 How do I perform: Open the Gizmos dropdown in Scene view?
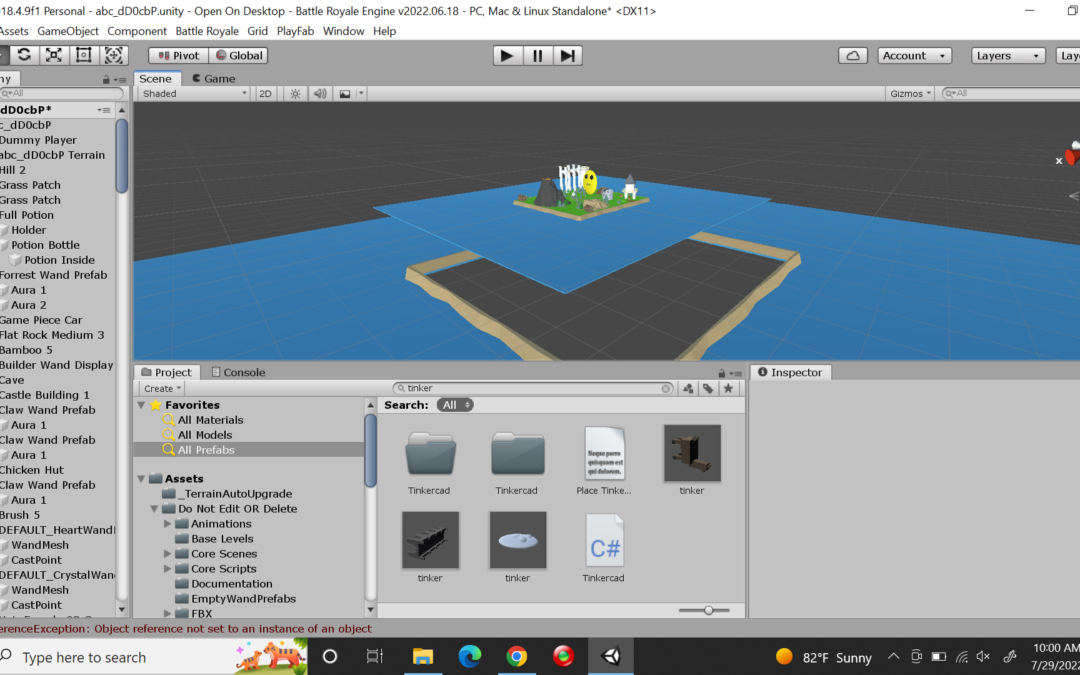click(x=910, y=94)
